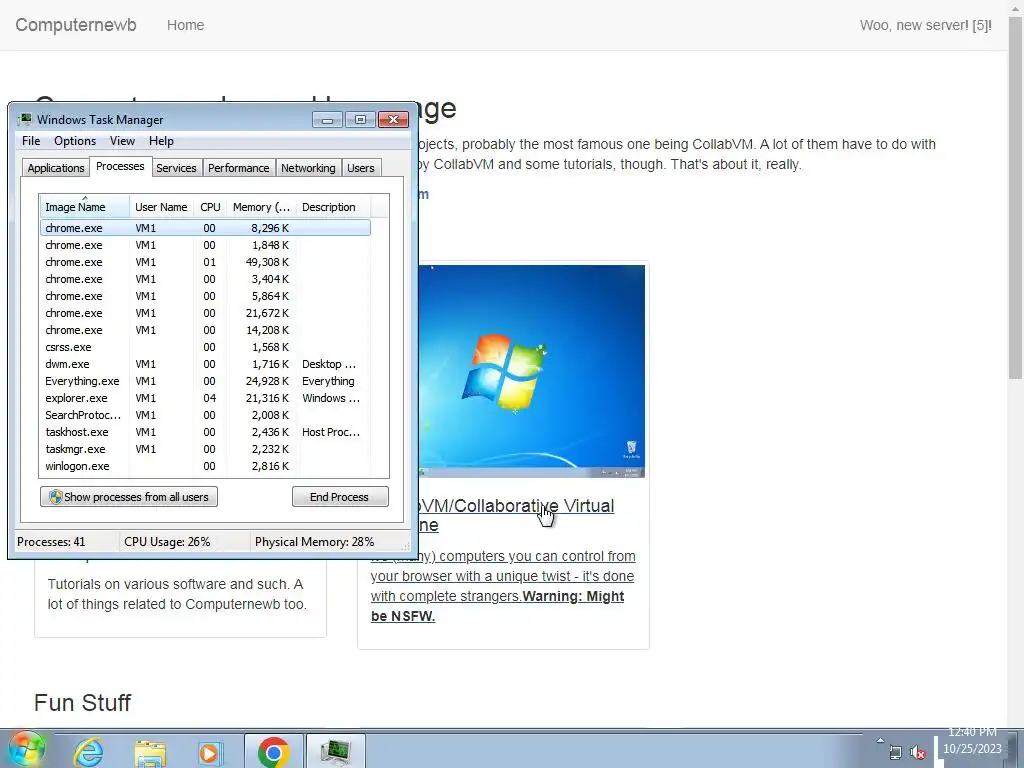1024x768 pixels.
Task: Switch to the Processes tab
Action: [x=120, y=167]
